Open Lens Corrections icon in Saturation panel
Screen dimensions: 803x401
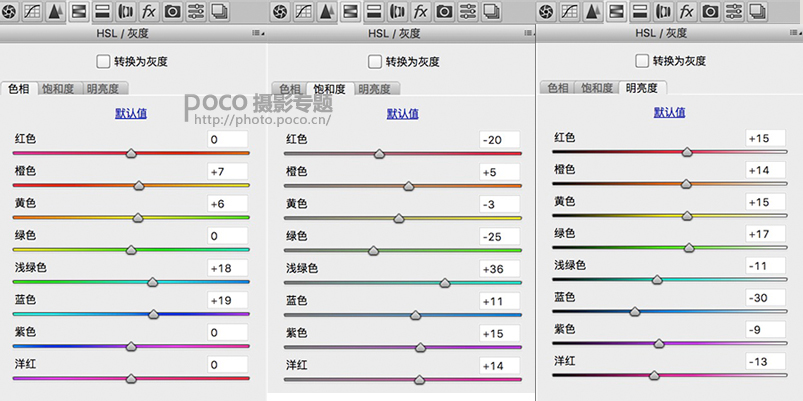[397, 11]
